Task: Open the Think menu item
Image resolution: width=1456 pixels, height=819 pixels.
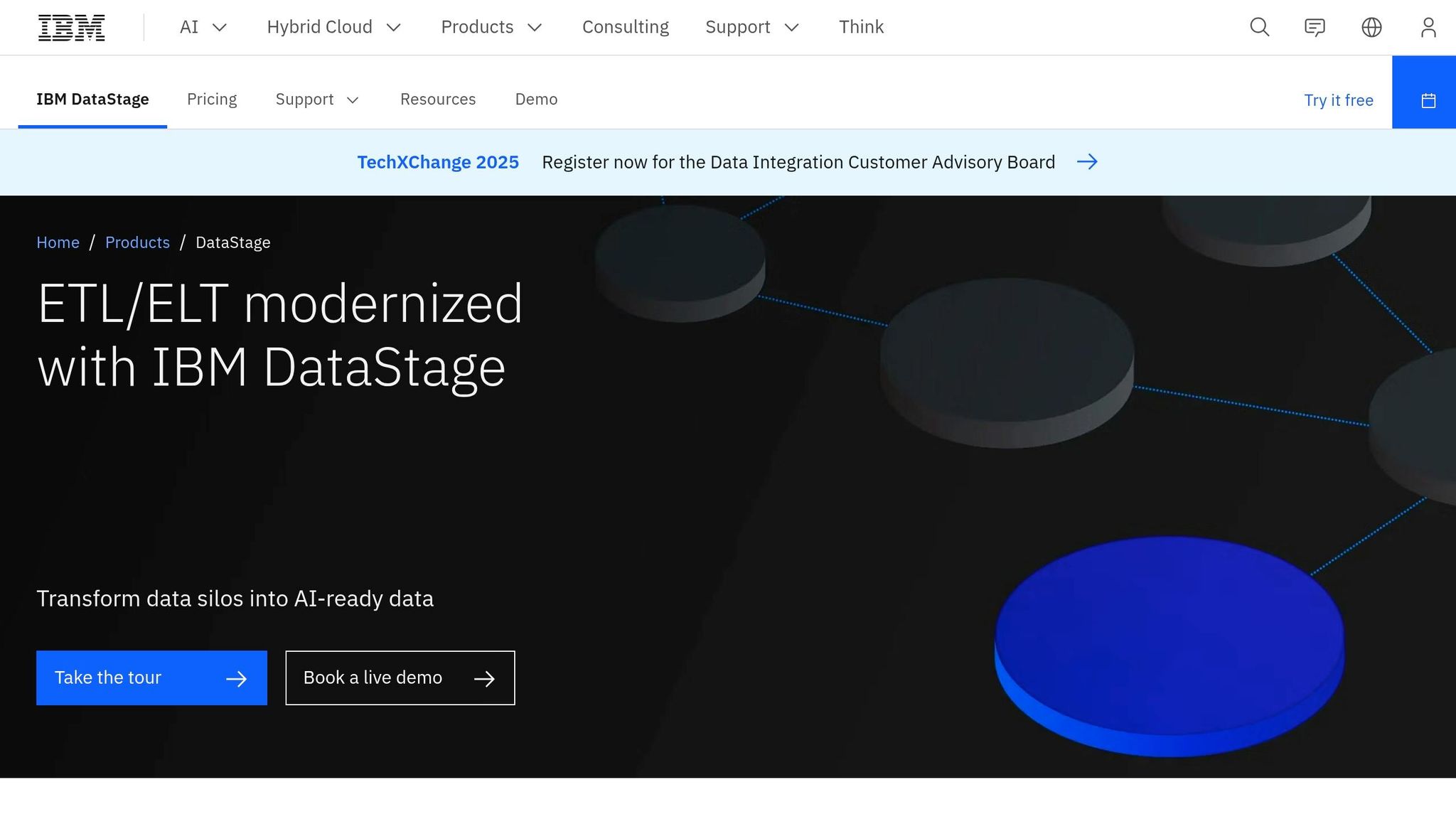Action: (x=861, y=27)
